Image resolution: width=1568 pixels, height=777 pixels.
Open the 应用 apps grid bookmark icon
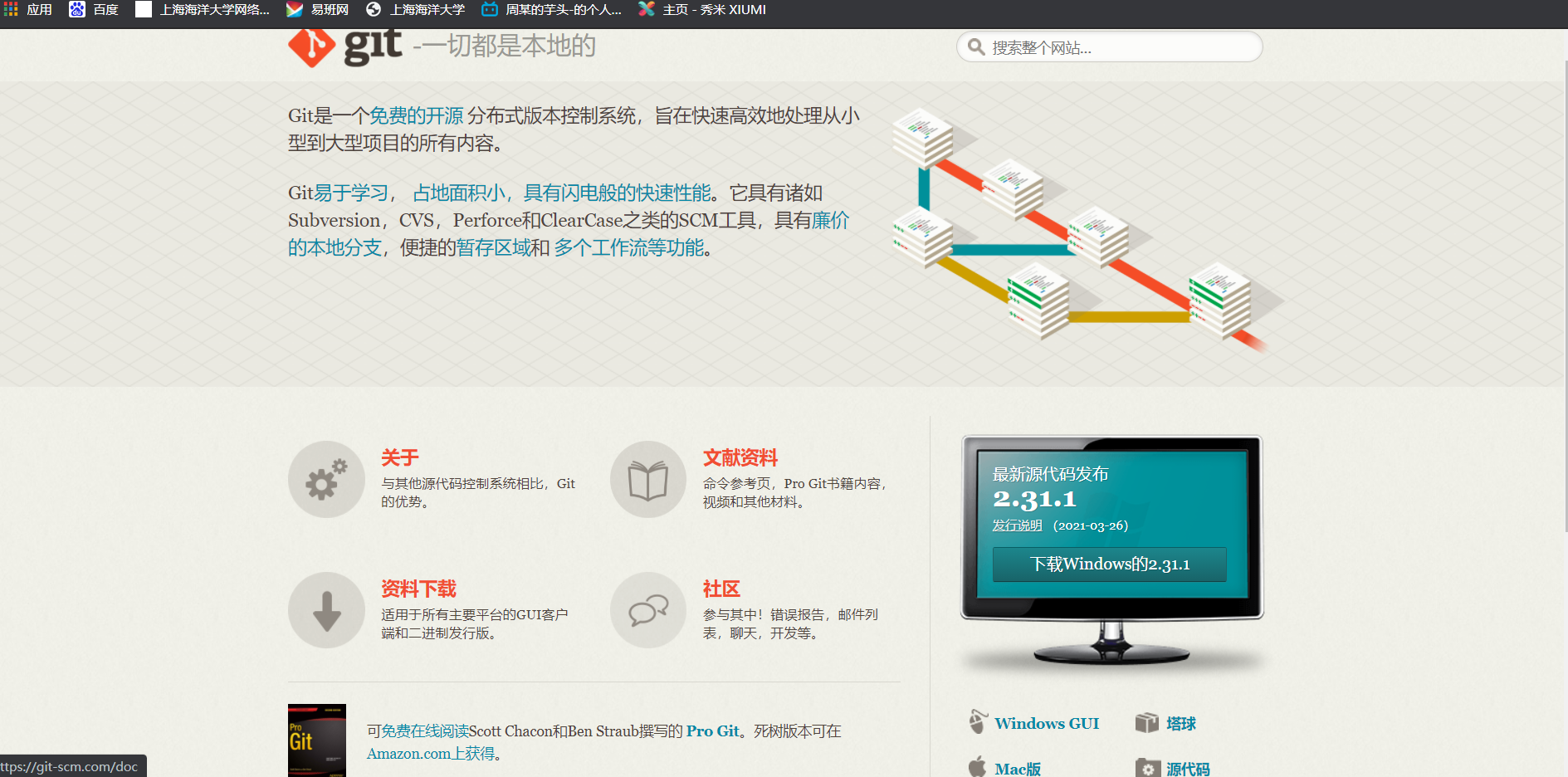(11, 9)
